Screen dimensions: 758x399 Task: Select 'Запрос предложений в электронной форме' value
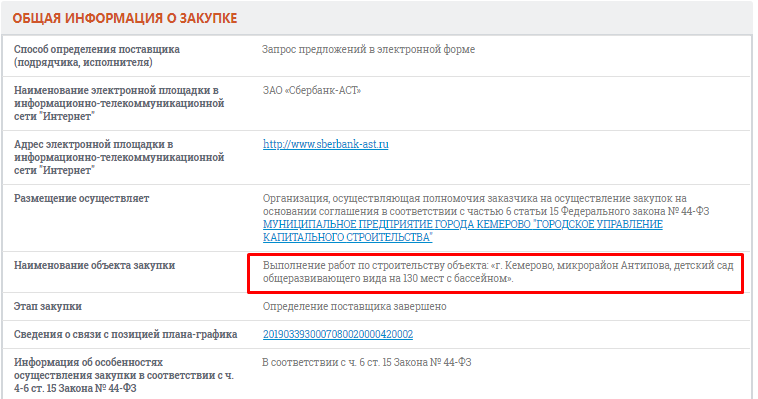coord(368,49)
